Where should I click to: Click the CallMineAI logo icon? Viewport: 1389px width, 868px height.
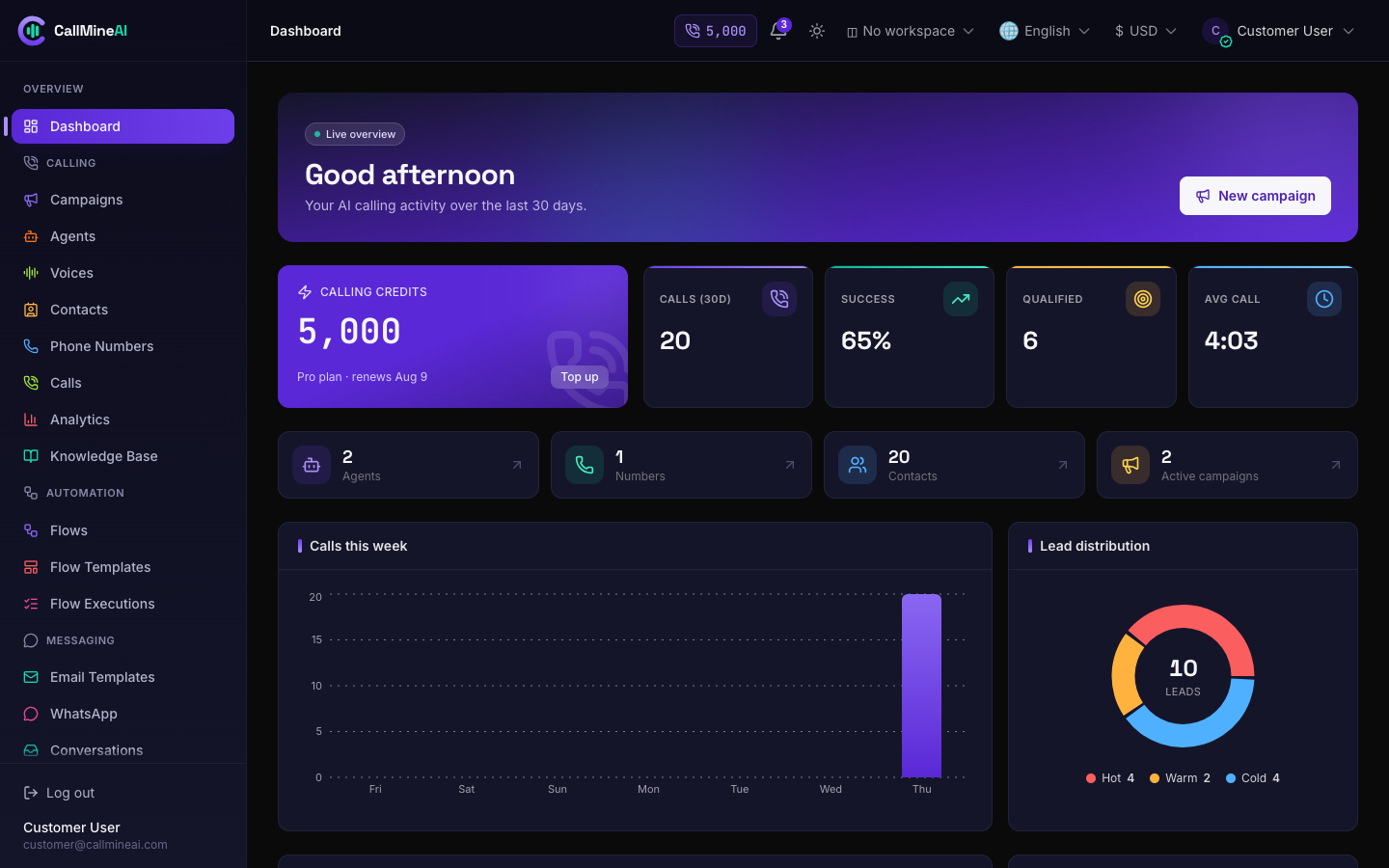[32, 31]
